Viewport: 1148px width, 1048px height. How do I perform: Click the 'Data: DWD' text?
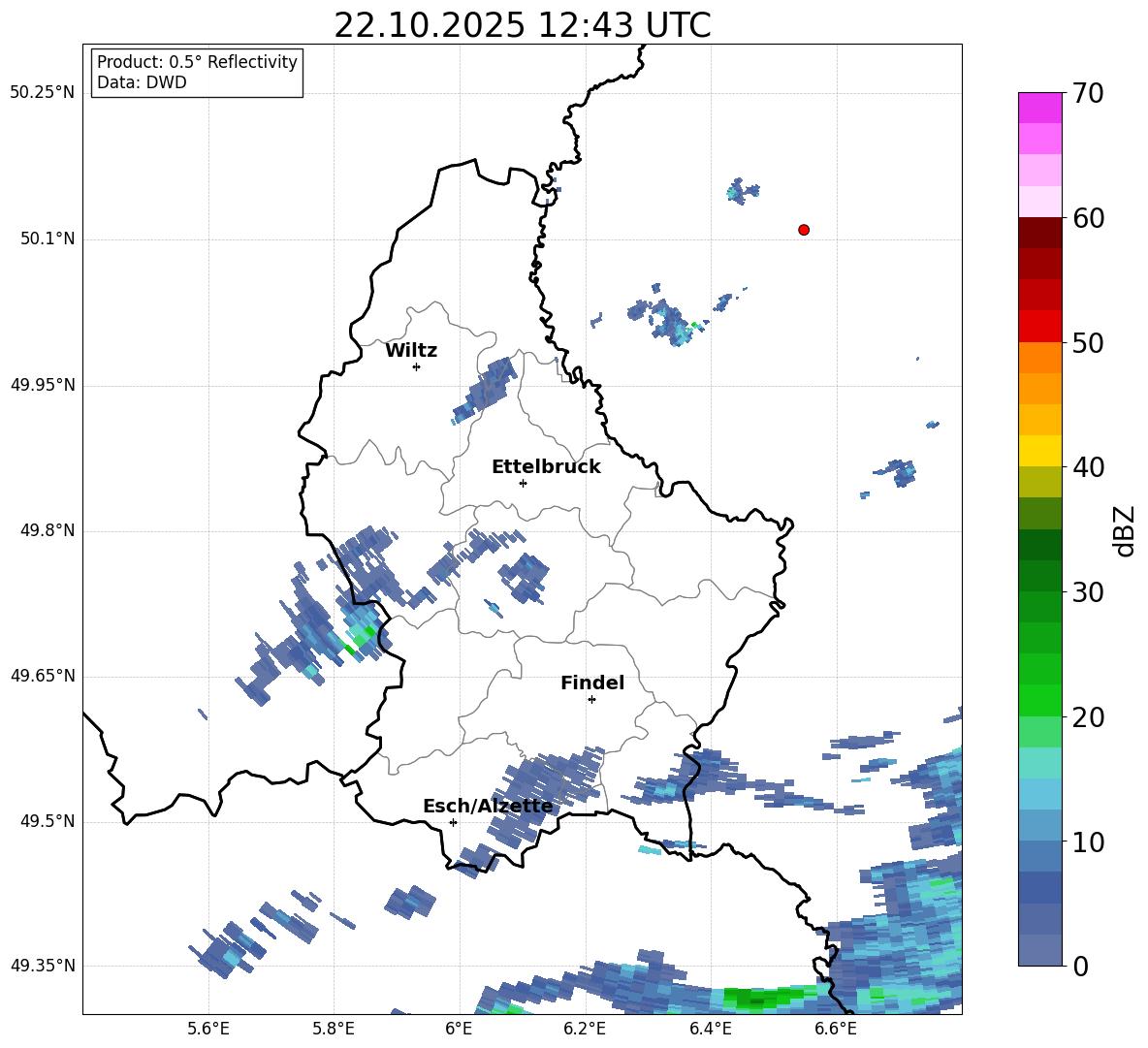(x=142, y=82)
